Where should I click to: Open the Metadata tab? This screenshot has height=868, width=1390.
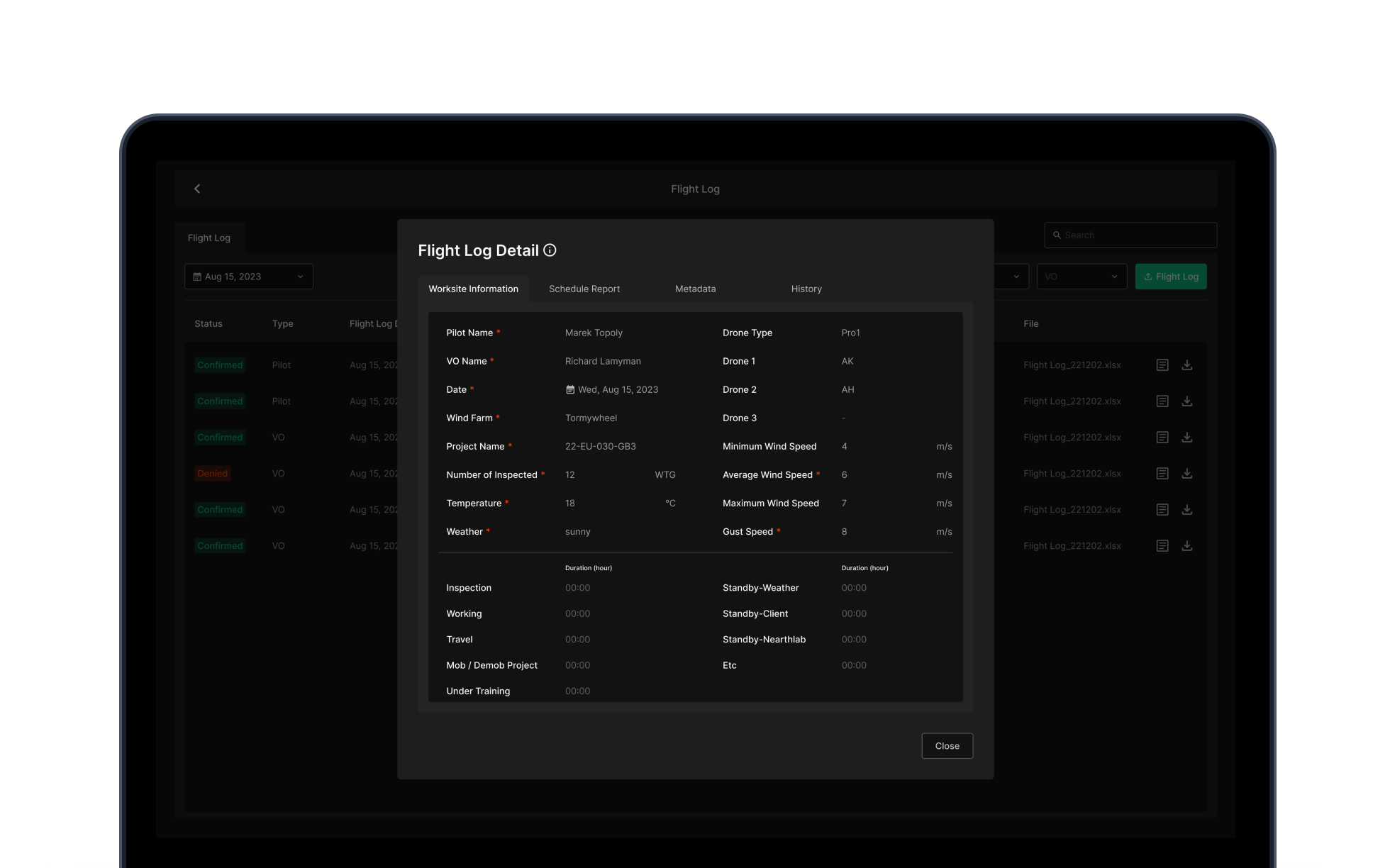tap(695, 289)
